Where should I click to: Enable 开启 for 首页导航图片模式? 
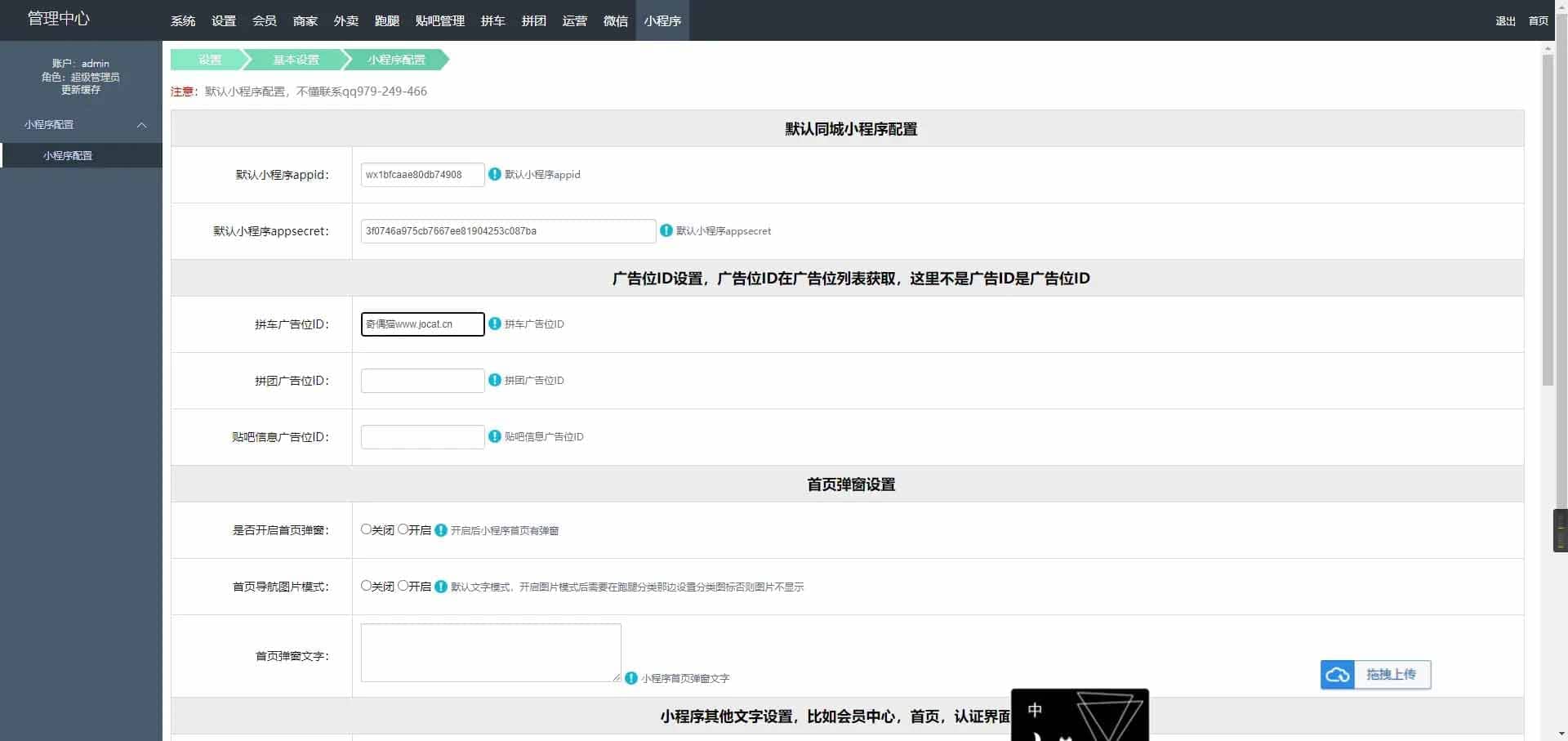[403, 586]
